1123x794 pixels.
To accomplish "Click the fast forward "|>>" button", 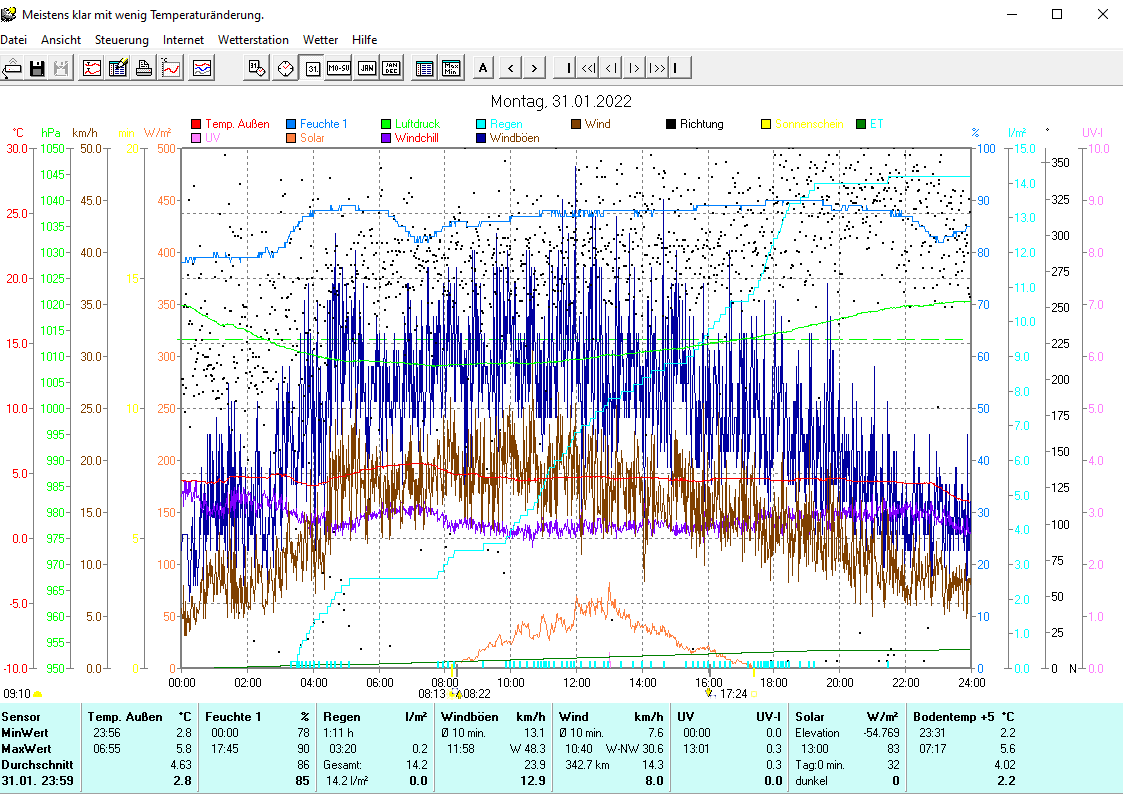I will click(657, 68).
